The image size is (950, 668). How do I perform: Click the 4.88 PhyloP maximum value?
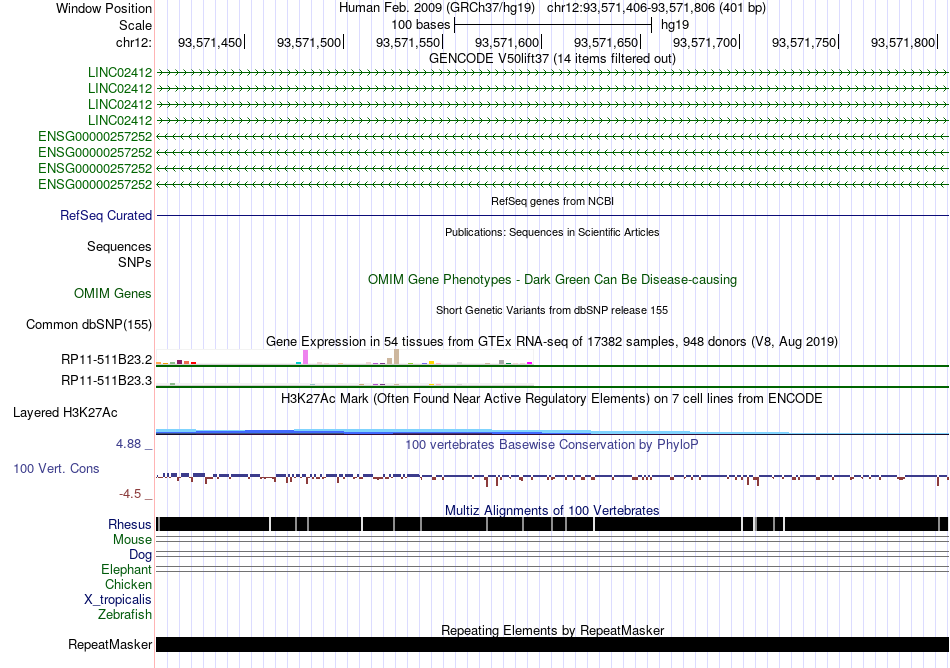point(128,444)
